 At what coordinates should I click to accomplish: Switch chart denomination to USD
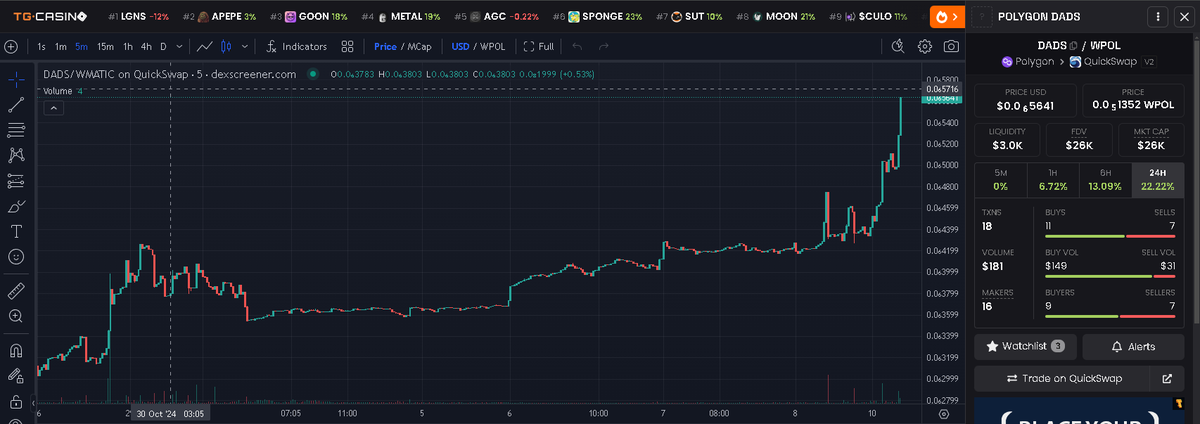coord(460,46)
